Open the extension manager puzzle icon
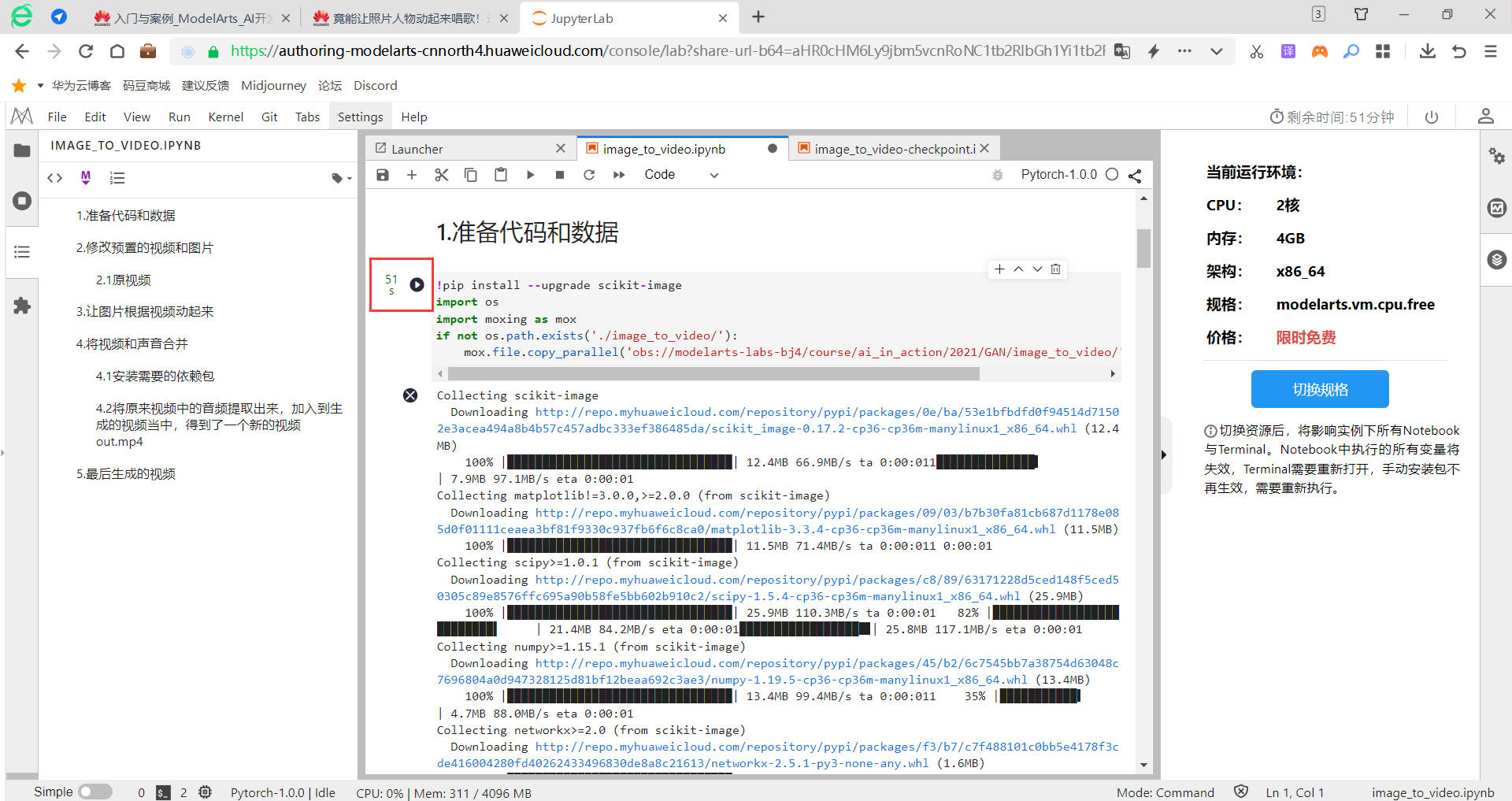The height and width of the screenshot is (801, 1512). tap(22, 306)
